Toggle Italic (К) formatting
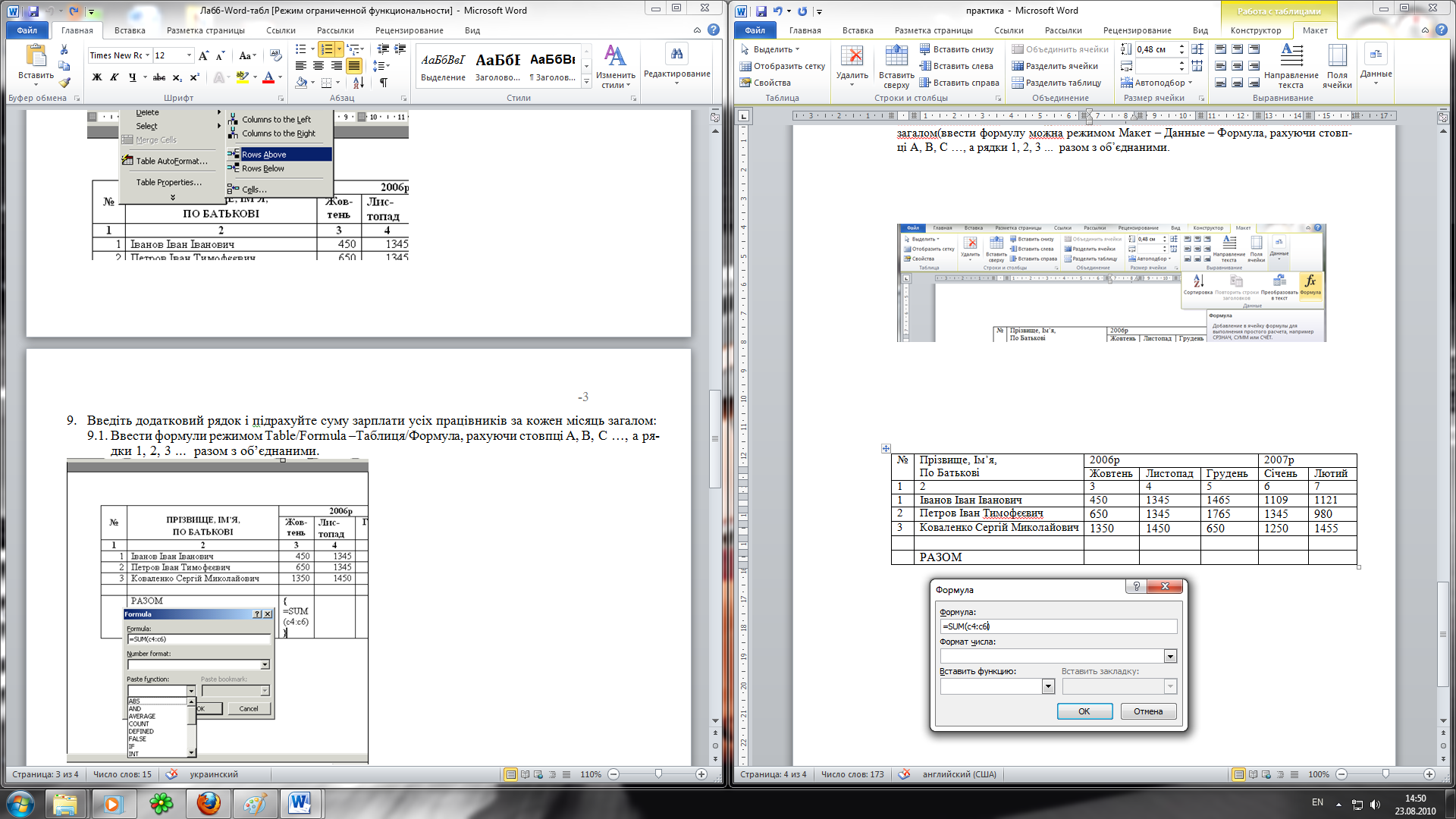The width and height of the screenshot is (1456, 819). click(x=114, y=77)
